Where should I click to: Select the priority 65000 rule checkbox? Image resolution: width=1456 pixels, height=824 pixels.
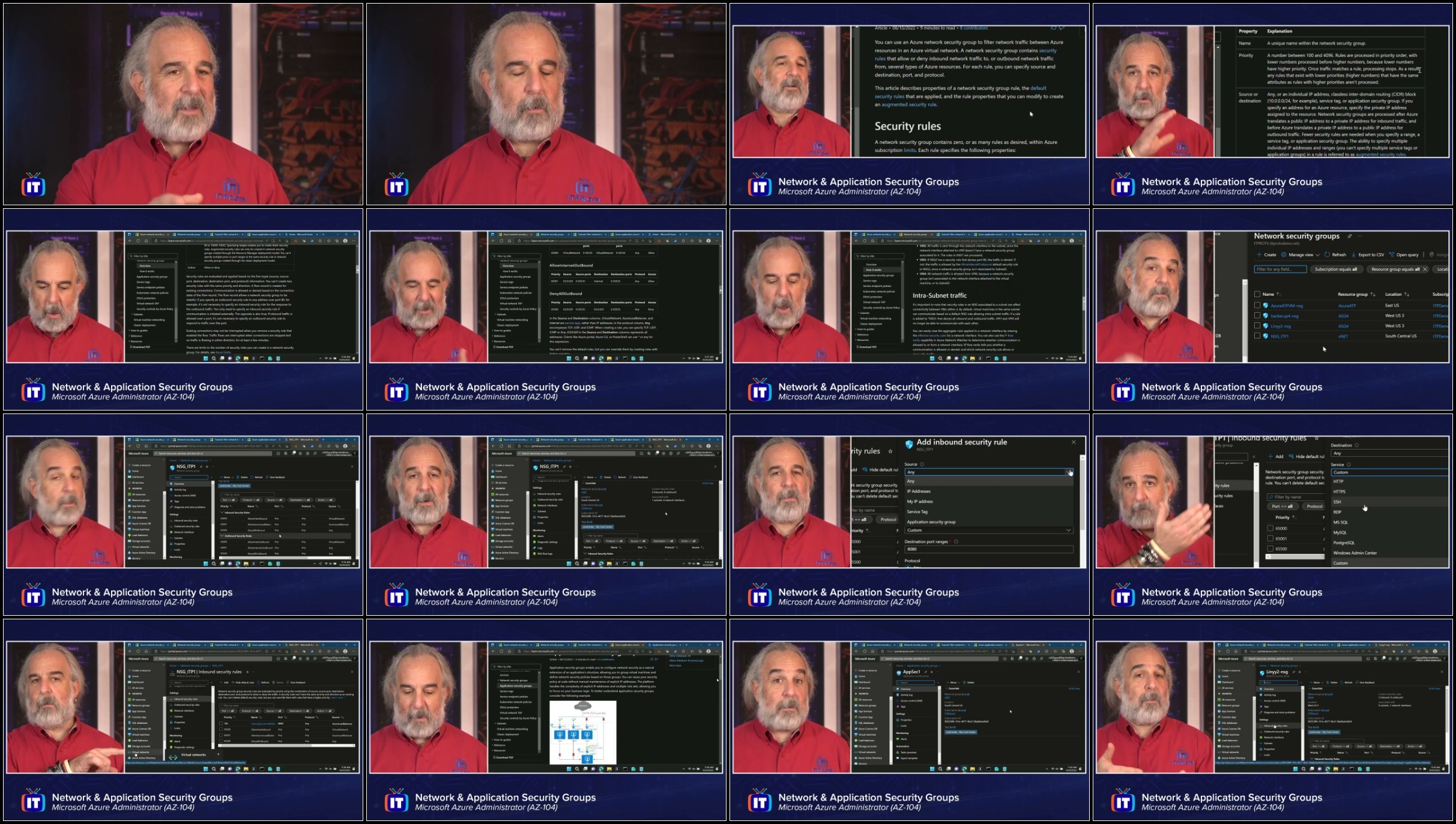1270,528
